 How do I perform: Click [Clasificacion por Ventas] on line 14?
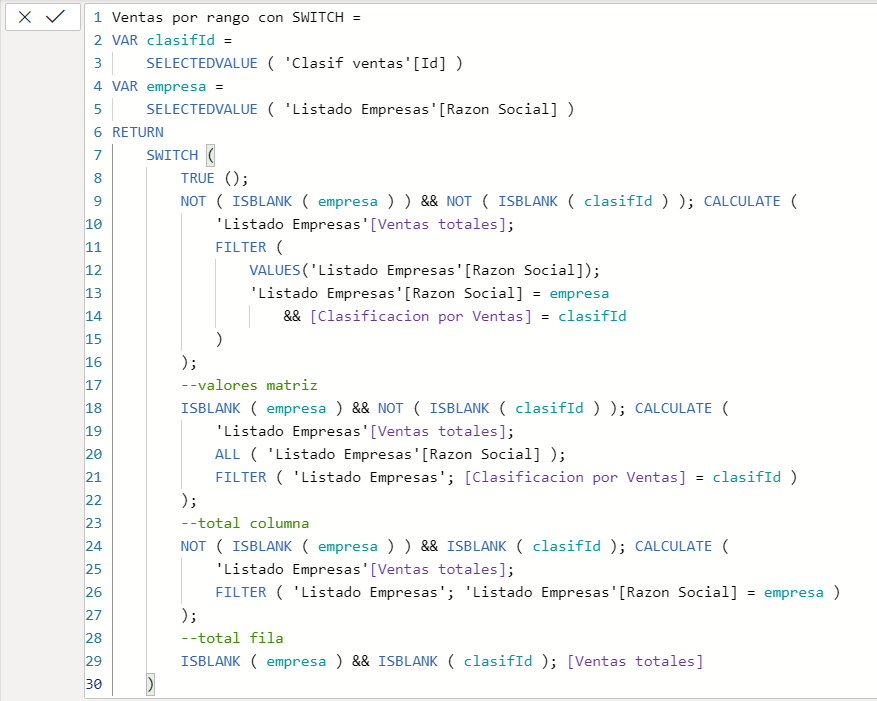(x=420, y=316)
